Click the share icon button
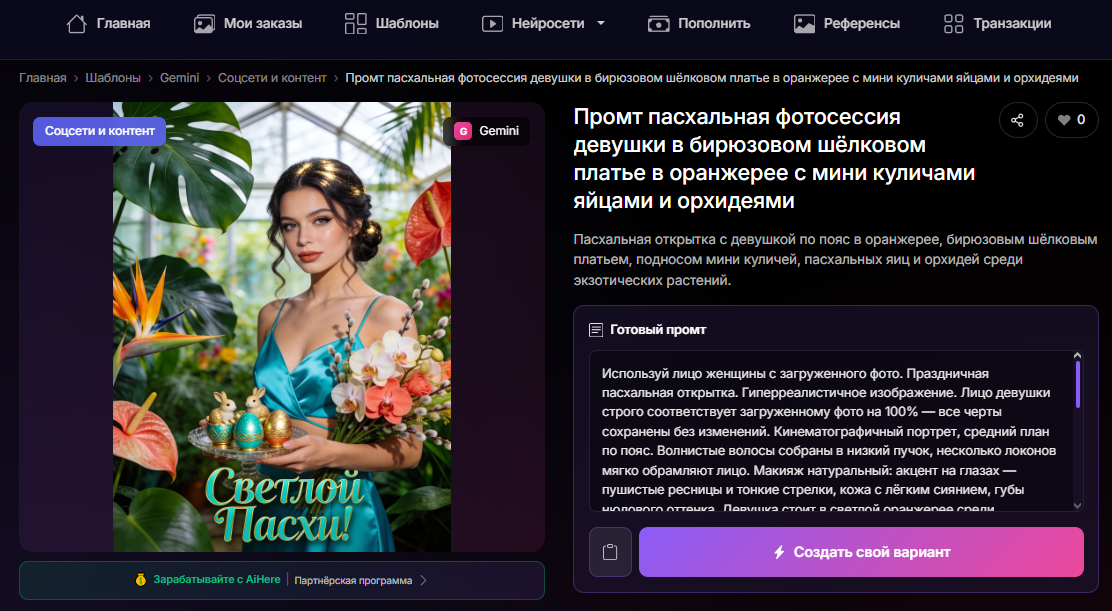 pos(1018,120)
